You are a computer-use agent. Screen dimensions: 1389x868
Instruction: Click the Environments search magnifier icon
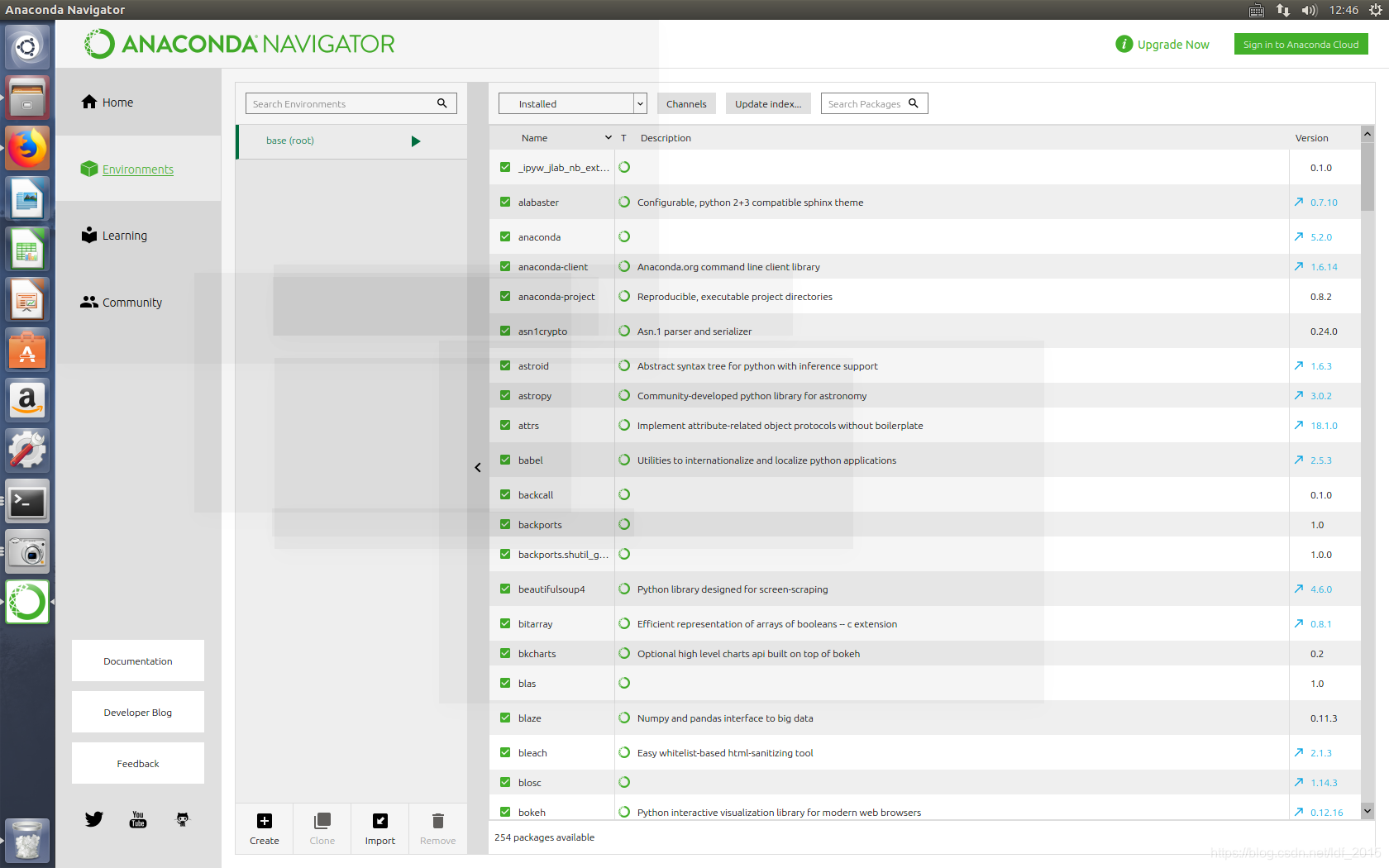click(442, 103)
